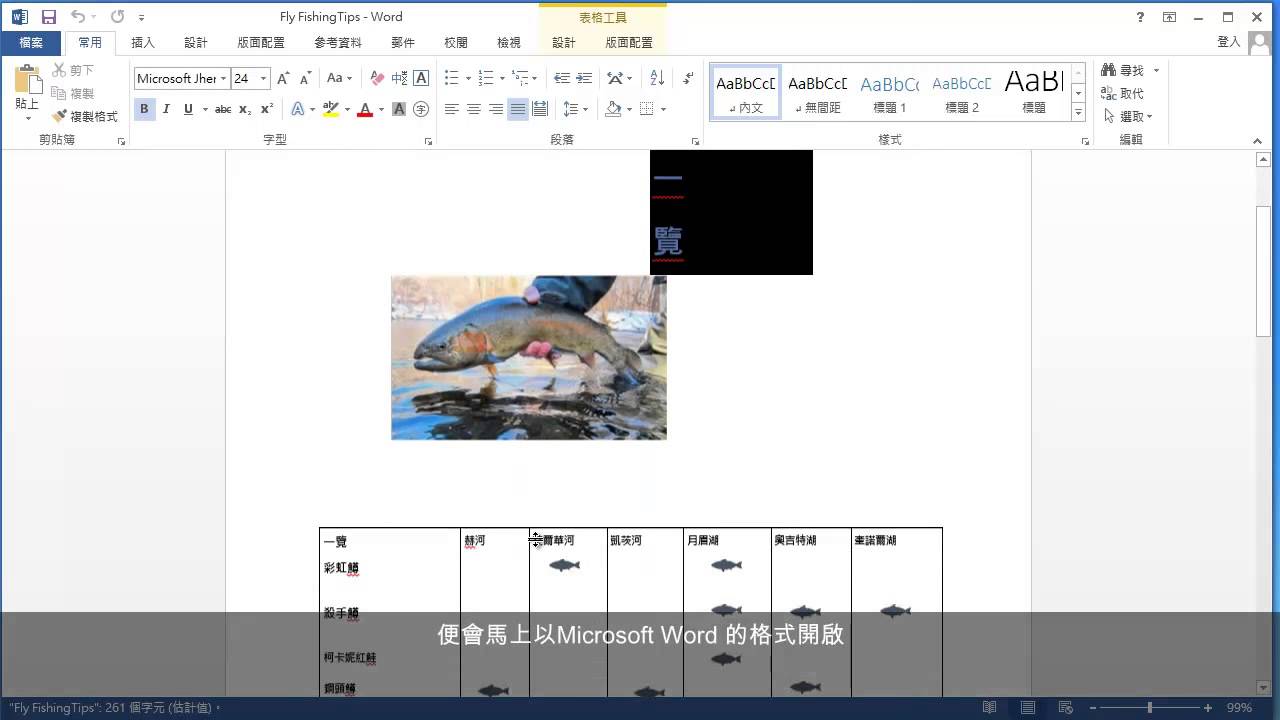Sort the selected content

[x=657, y=78]
